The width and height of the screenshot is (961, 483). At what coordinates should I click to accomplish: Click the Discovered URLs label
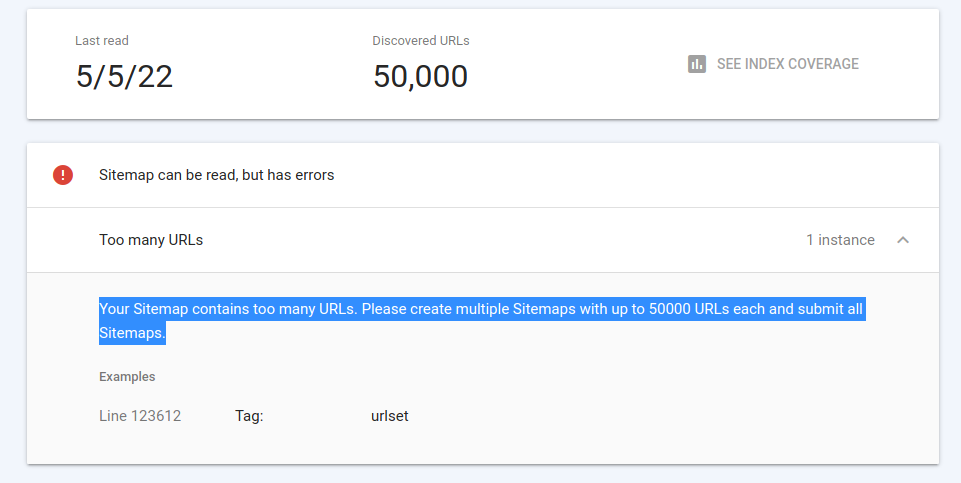pyautogui.click(x=420, y=41)
